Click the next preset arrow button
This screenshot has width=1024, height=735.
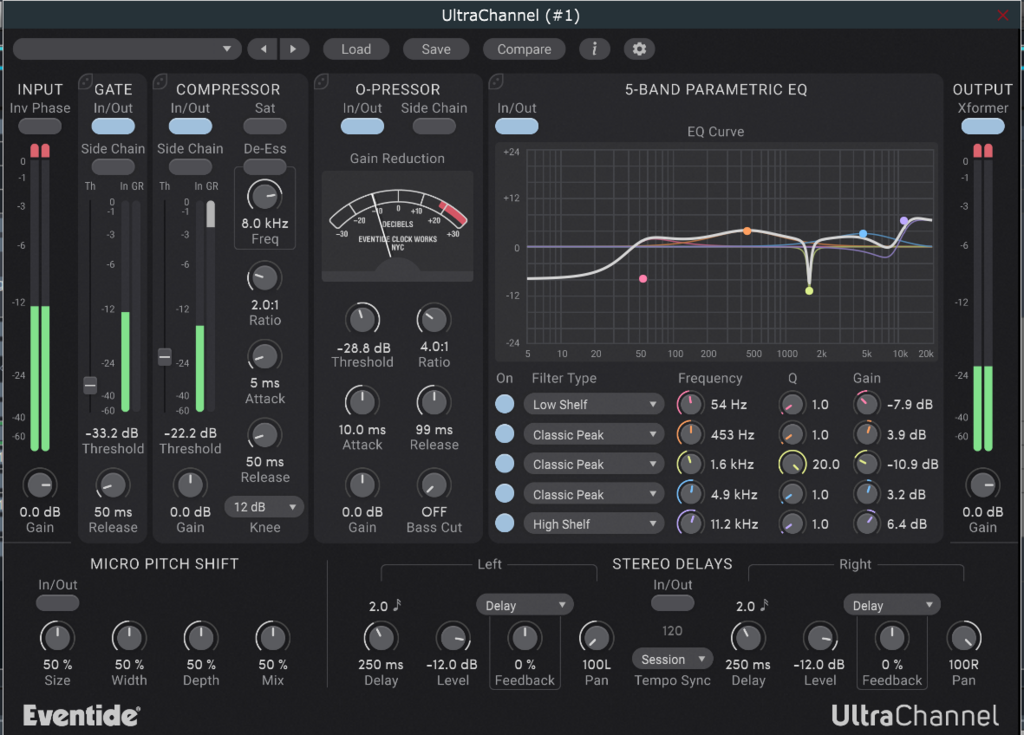(x=293, y=49)
